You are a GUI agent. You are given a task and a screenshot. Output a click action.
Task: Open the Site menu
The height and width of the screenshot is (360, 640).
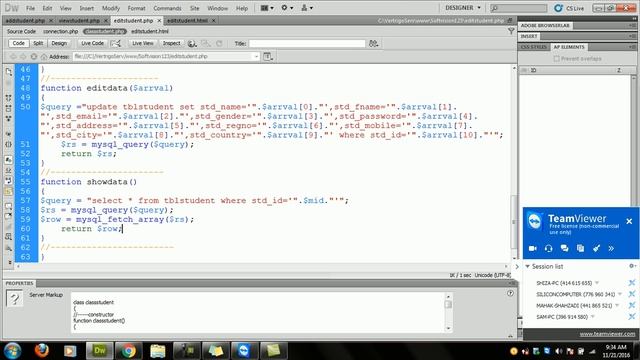pos(195,8)
